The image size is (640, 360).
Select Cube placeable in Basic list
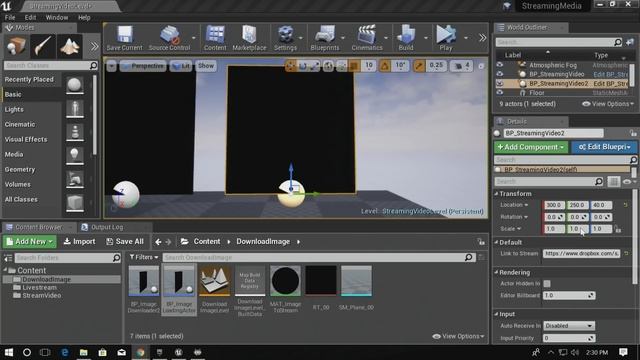click(x=75, y=203)
